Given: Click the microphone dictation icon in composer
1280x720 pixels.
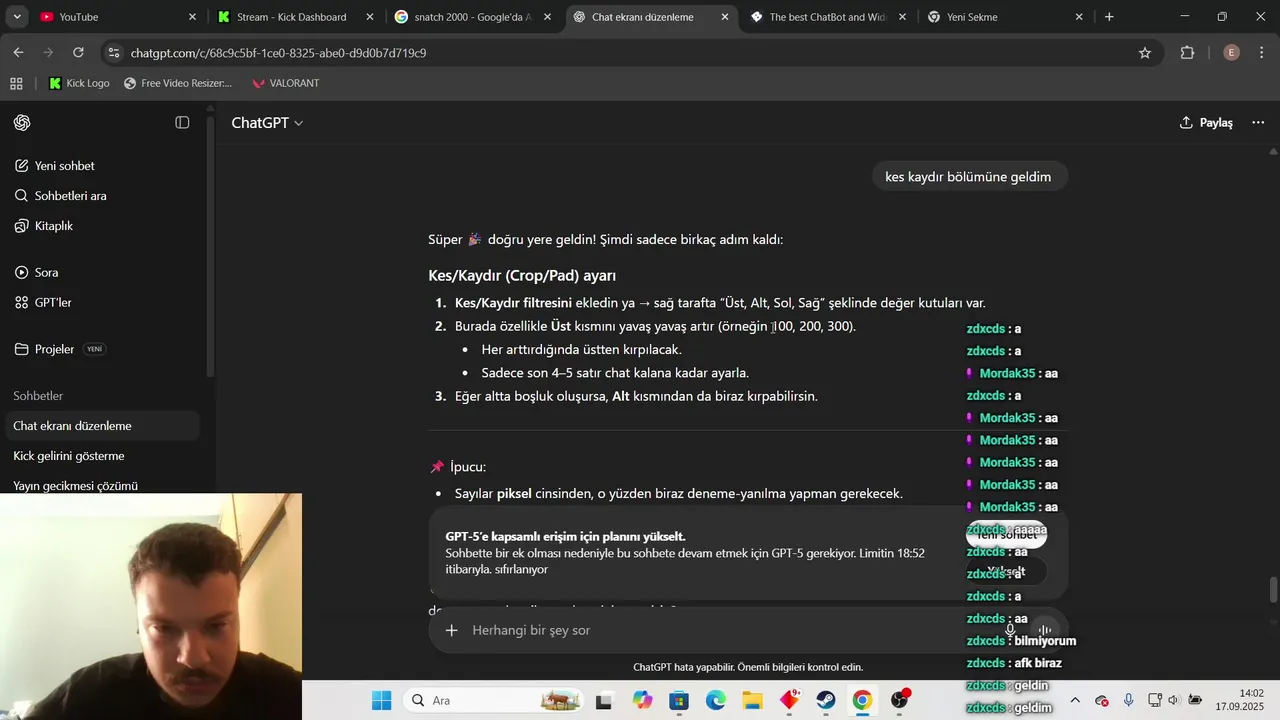Looking at the screenshot, I should click(x=1010, y=630).
